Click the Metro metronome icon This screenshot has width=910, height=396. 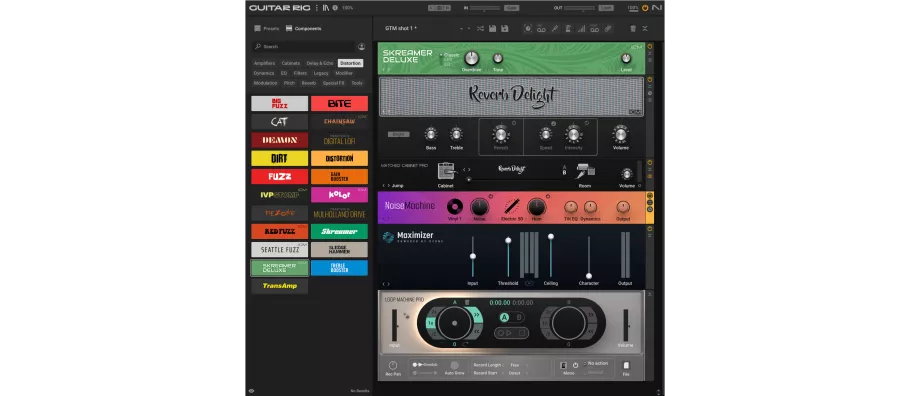(564, 365)
